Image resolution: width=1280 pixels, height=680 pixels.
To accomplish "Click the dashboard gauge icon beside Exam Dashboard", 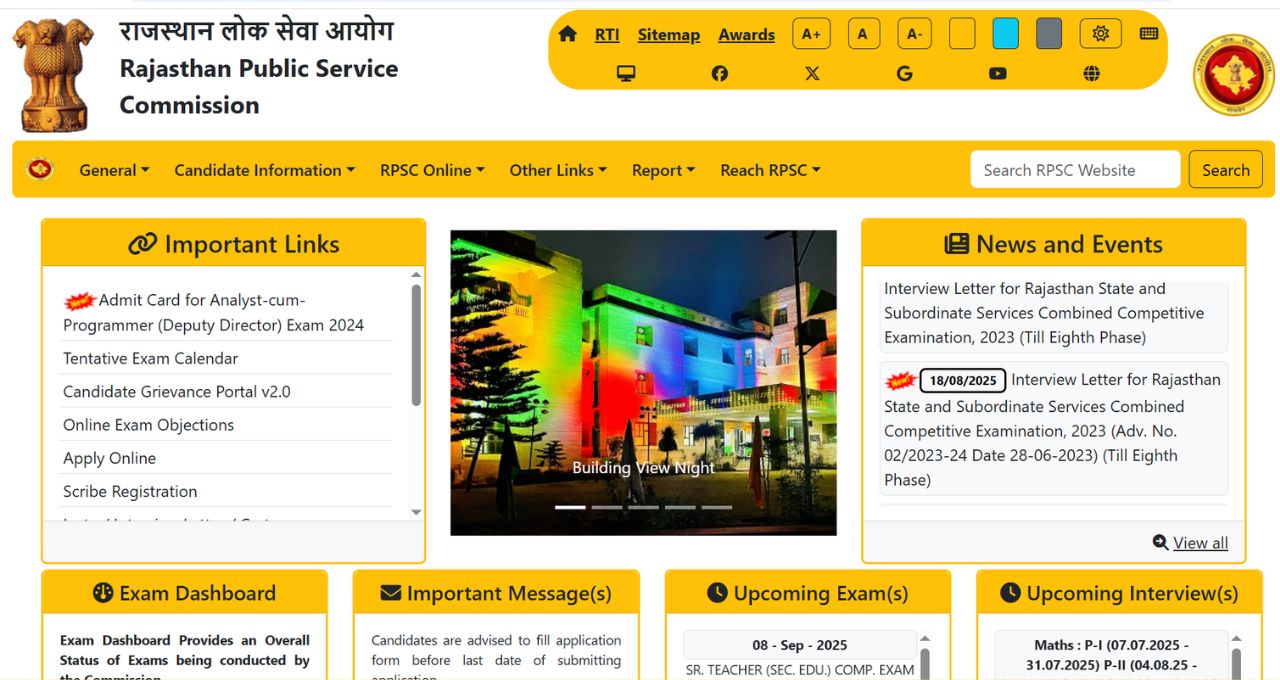I will tap(103, 593).
